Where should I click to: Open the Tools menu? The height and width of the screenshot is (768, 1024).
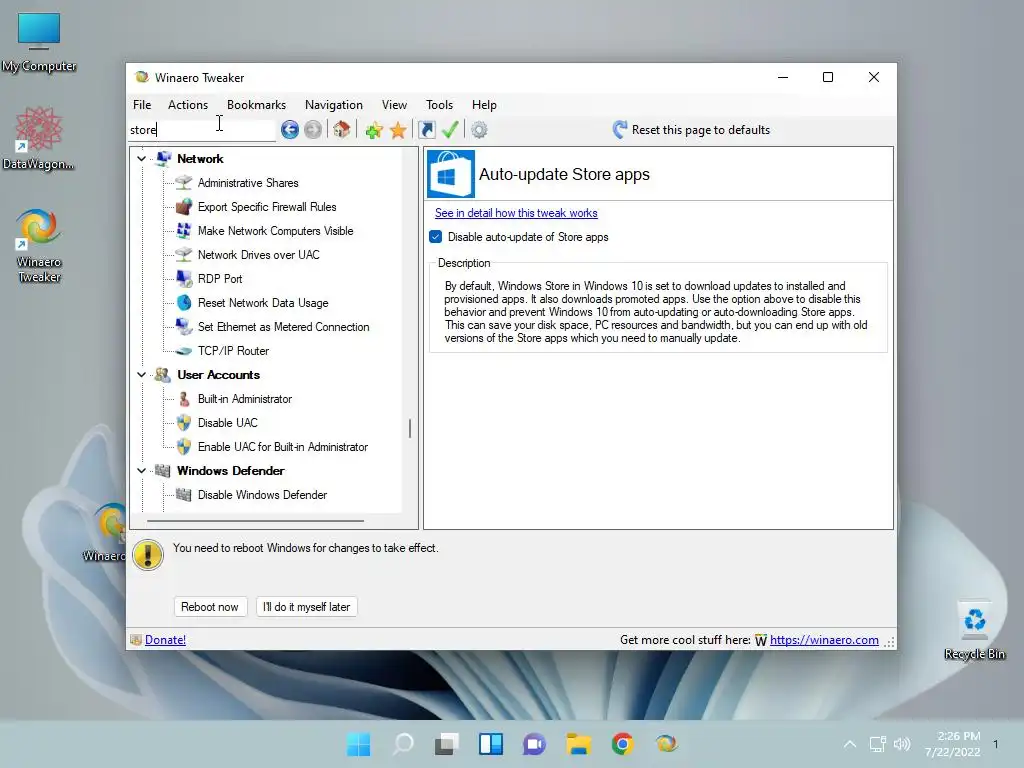pyautogui.click(x=440, y=104)
